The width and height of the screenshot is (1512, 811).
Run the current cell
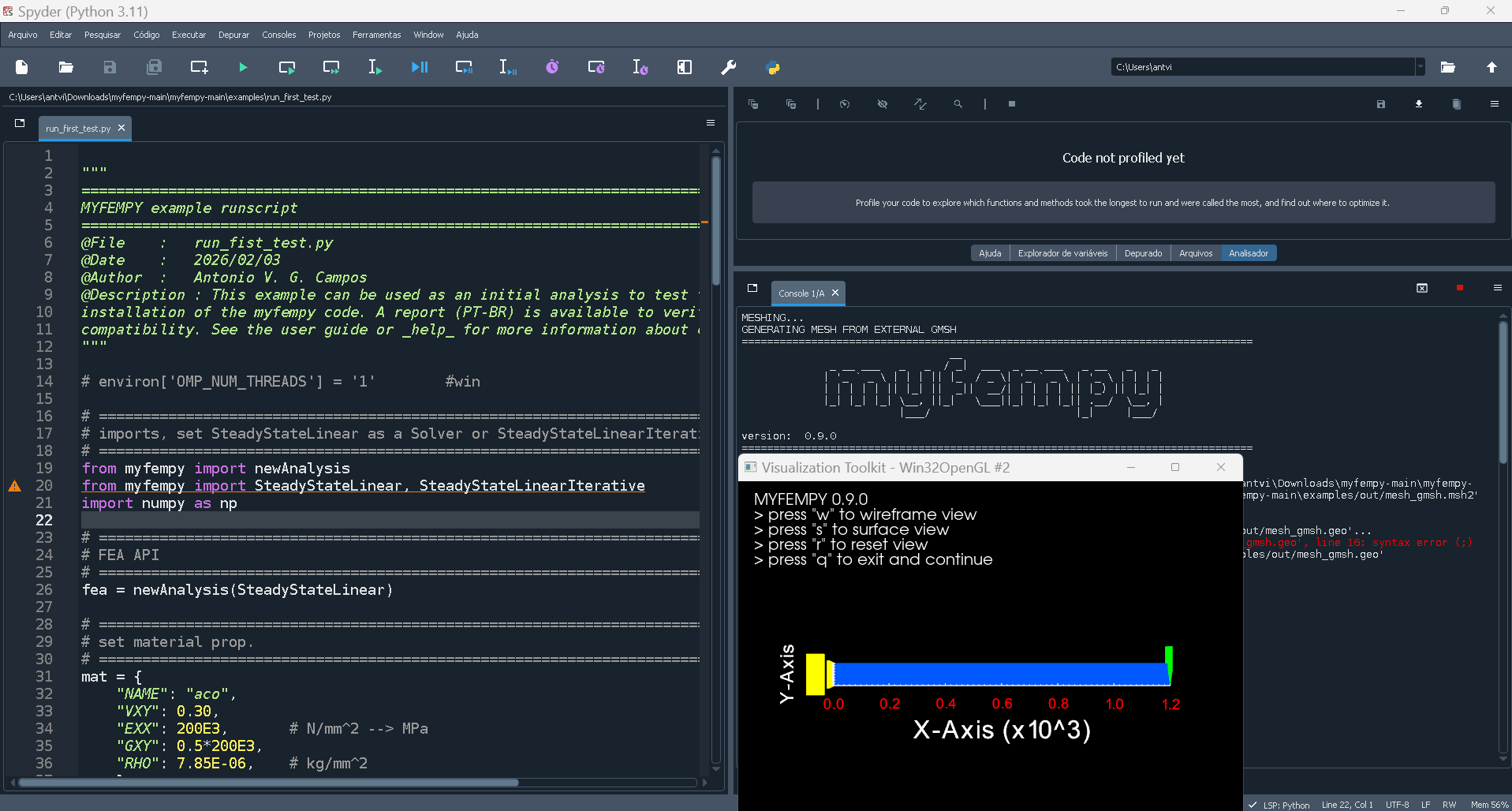(x=287, y=68)
